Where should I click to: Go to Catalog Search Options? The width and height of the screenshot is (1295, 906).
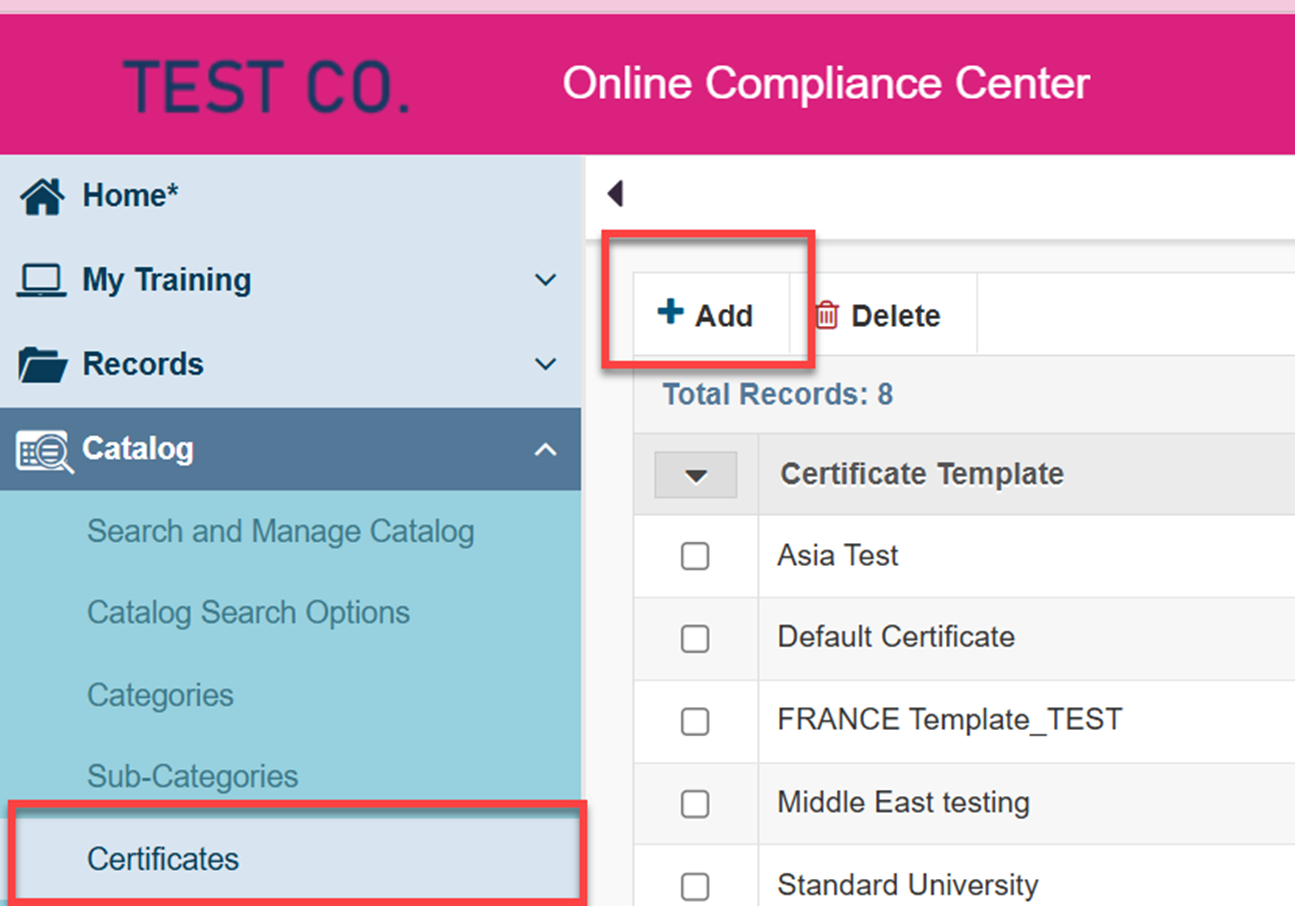(248, 612)
